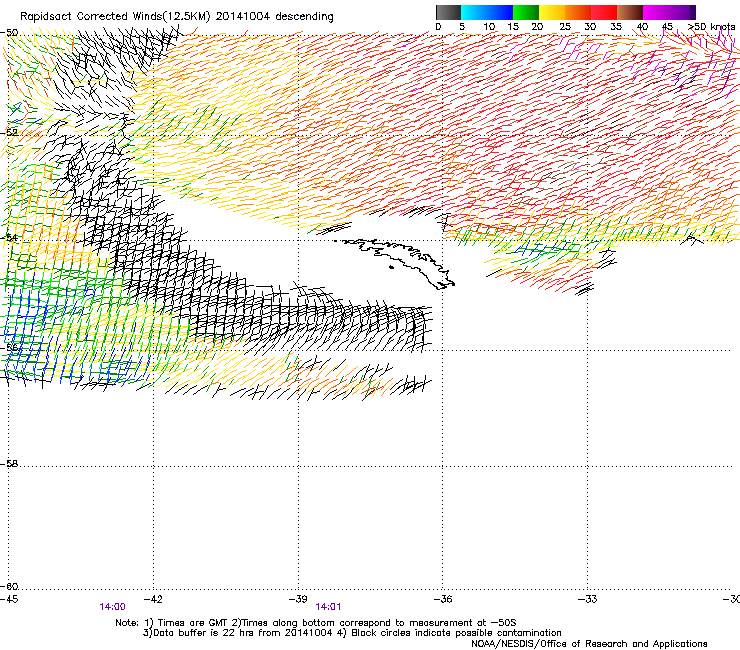Click the -45 longitude axis label

click(9, 599)
